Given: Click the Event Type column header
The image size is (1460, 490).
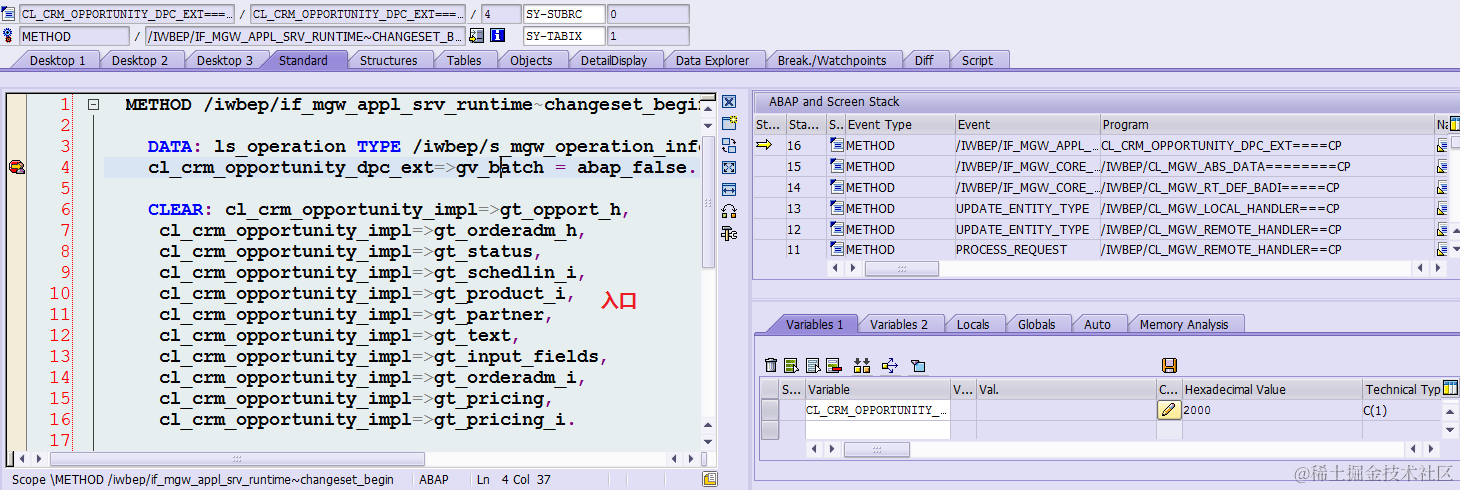Looking at the screenshot, I should tap(900, 125).
